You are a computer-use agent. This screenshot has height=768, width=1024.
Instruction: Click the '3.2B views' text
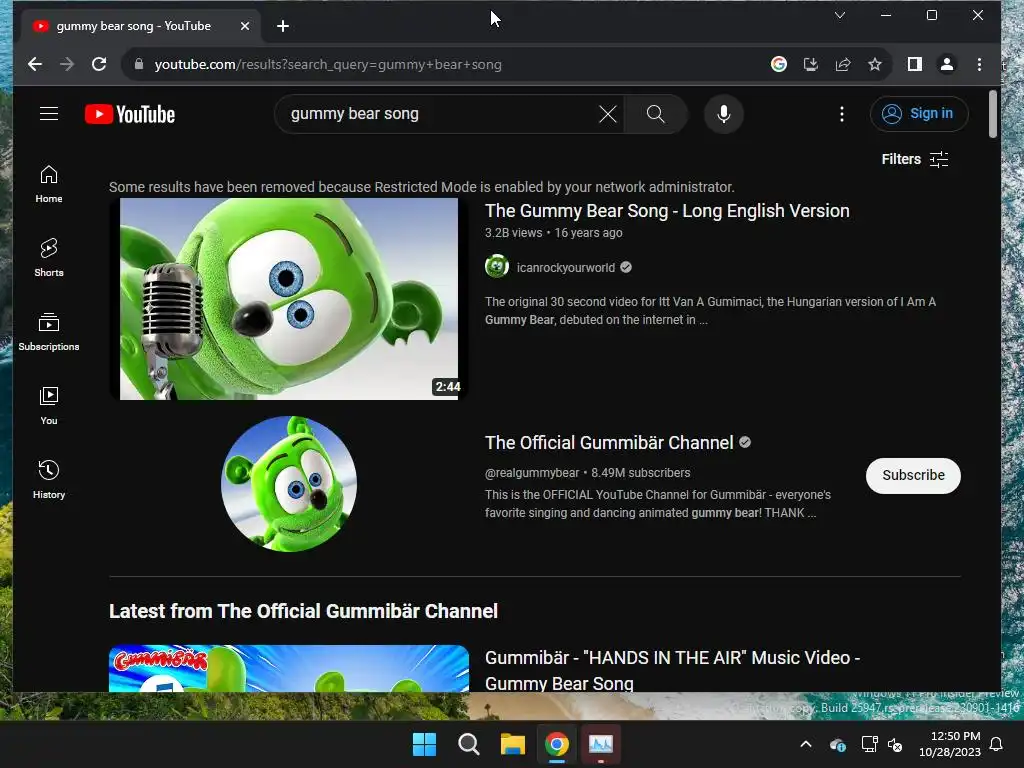tap(513, 232)
